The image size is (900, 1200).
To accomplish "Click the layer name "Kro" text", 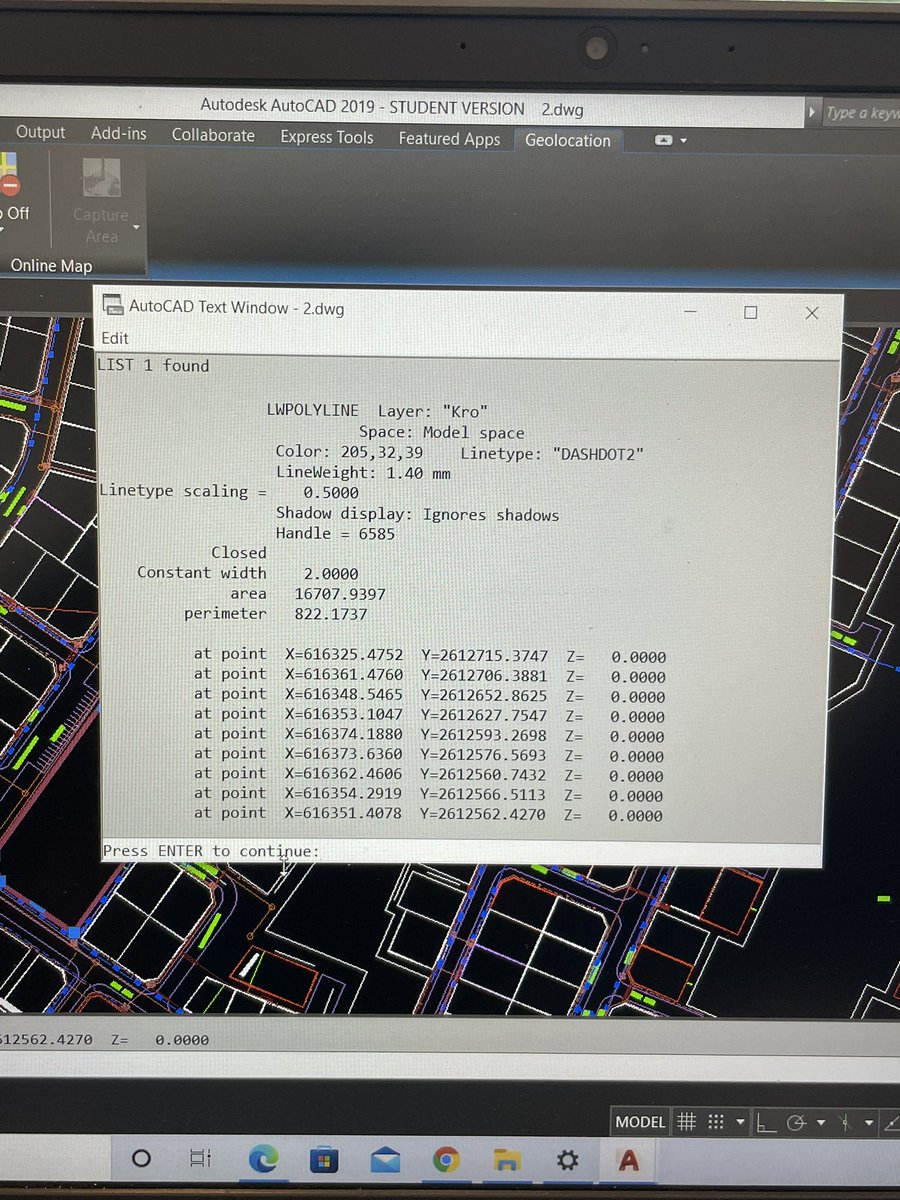I will [467, 411].
